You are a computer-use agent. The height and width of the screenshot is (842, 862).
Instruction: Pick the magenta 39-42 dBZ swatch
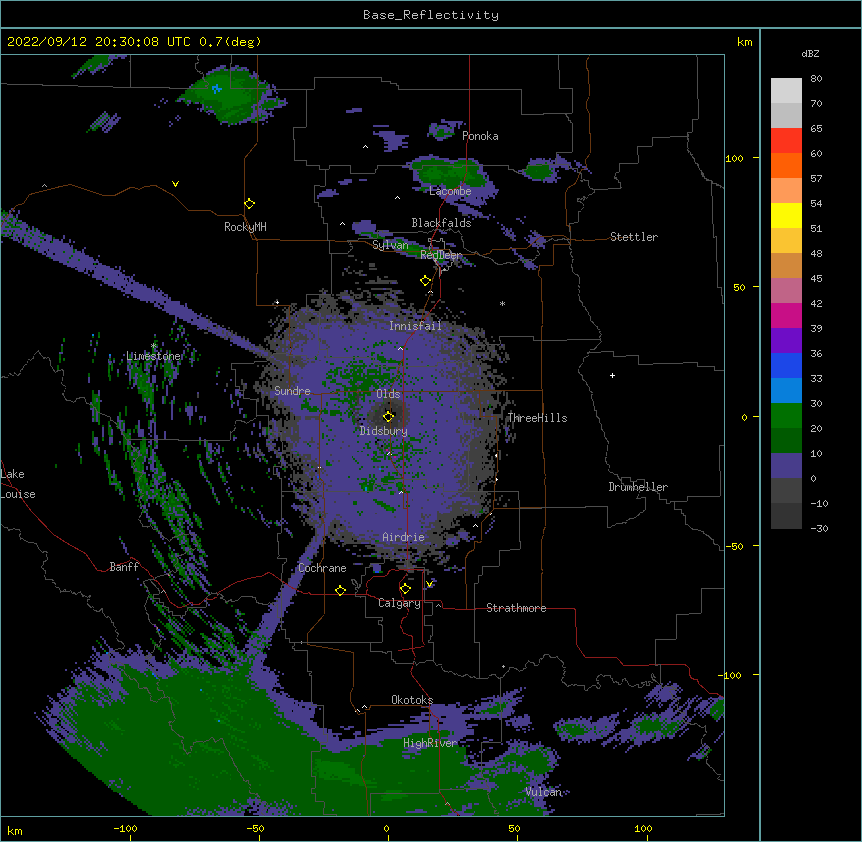pos(786,315)
